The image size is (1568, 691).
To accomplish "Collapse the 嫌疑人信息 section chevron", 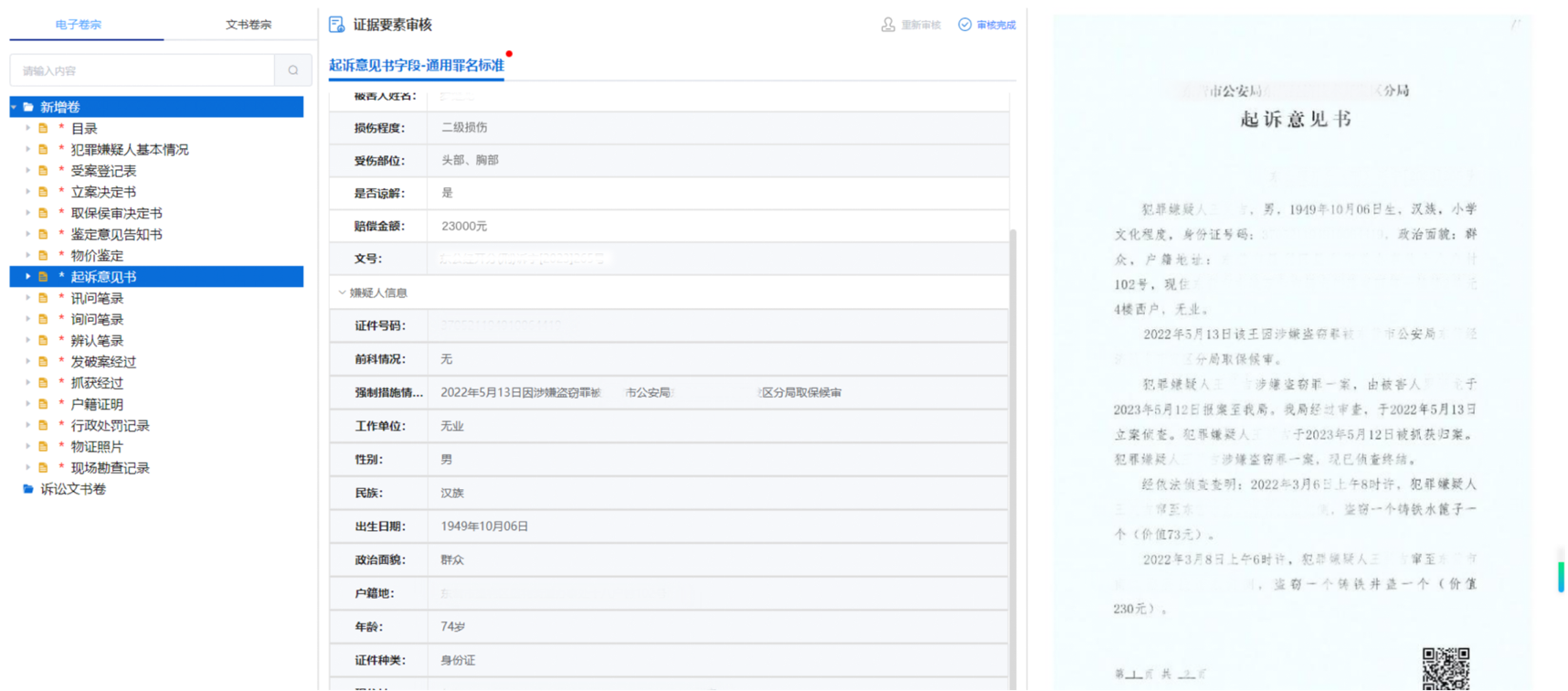I will click(x=342, y=292).
